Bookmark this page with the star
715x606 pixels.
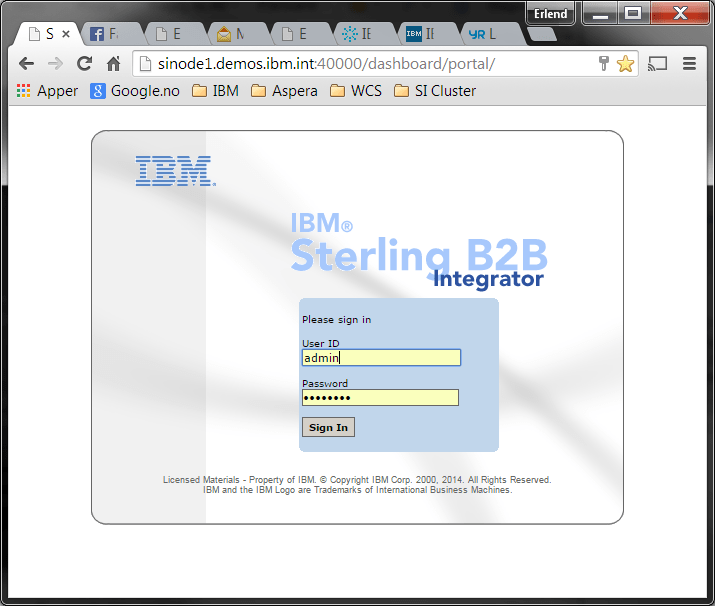pos(625,63)
